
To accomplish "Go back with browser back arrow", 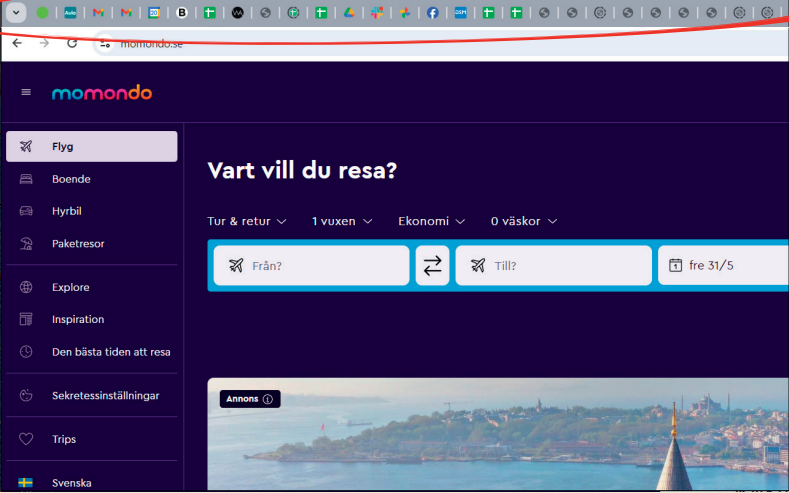I will [17, 44].
